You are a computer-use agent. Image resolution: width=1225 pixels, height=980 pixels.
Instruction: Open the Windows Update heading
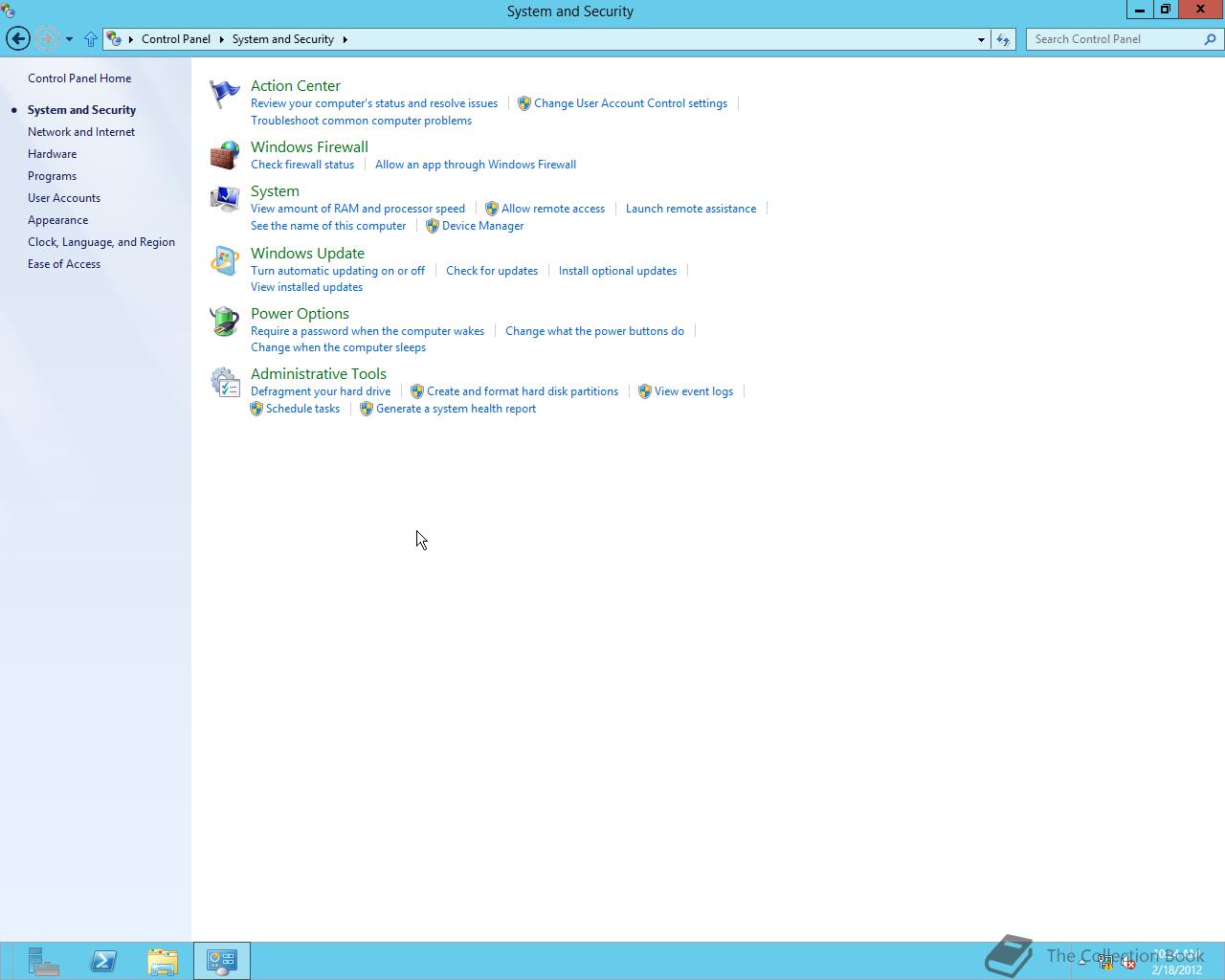[307, 254]
